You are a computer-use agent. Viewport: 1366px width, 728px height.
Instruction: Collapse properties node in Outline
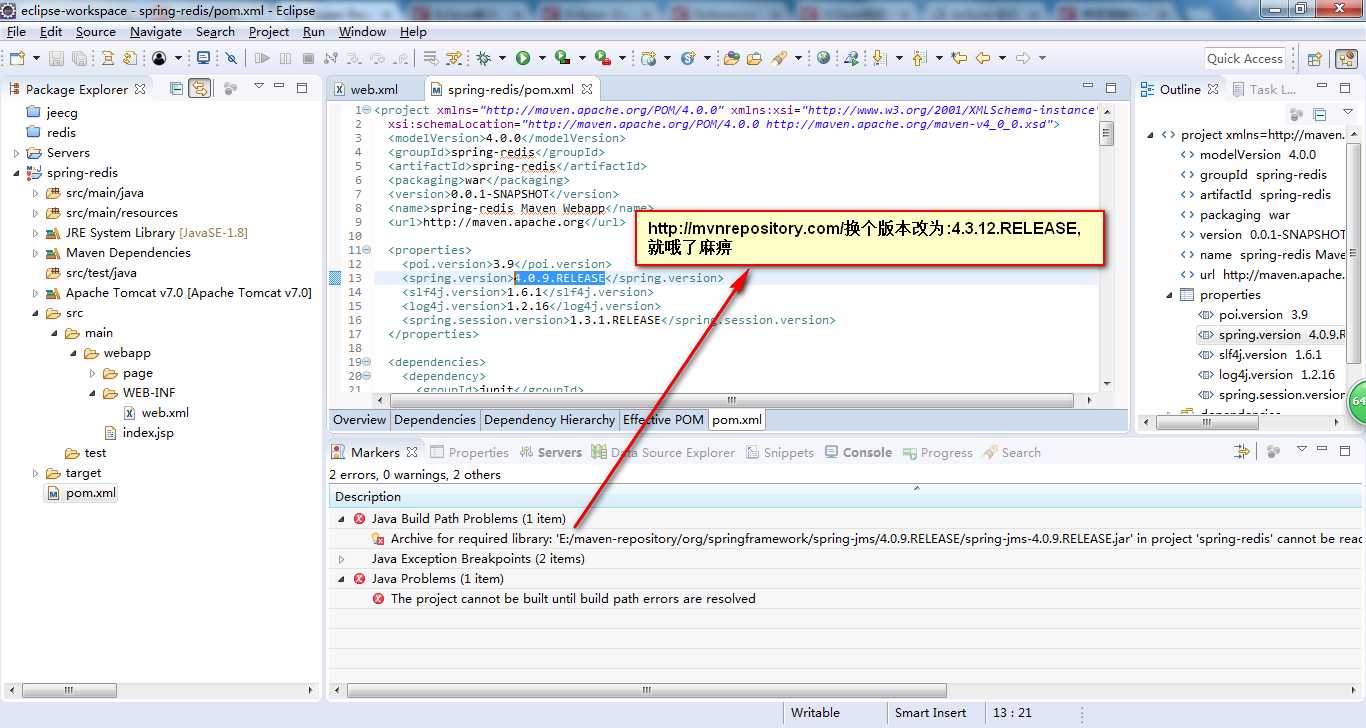(x=1169, y=295)
